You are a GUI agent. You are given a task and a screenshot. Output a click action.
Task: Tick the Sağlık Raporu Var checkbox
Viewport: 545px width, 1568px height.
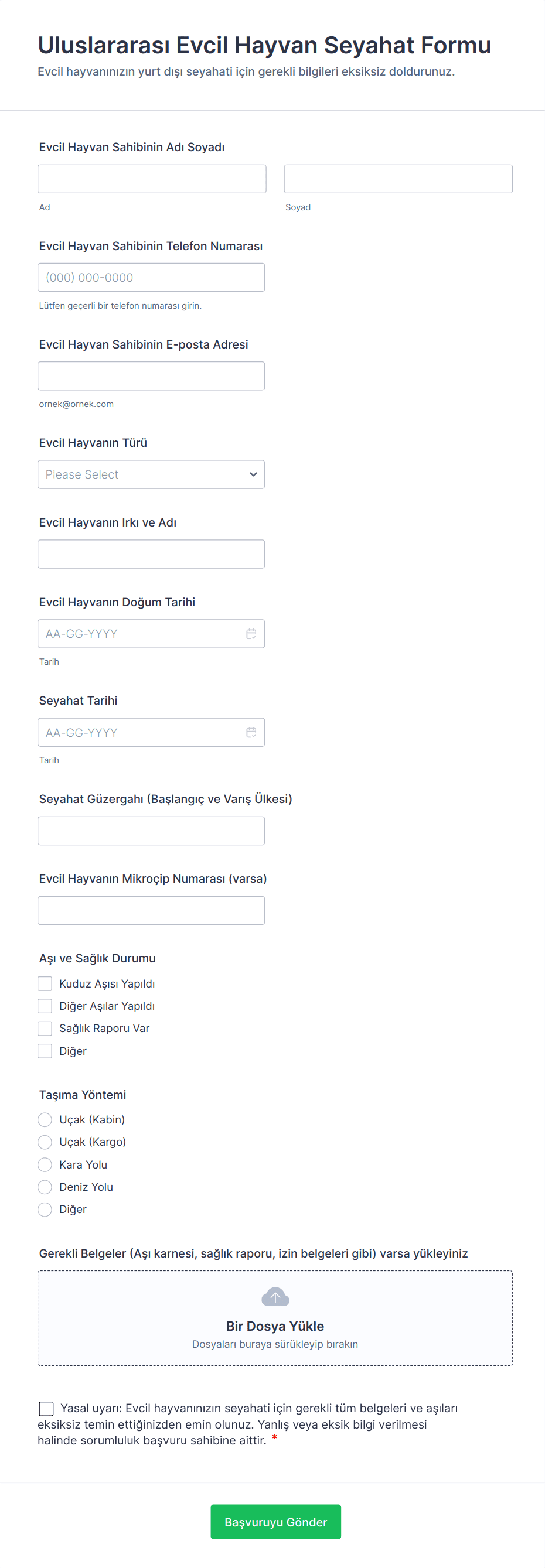45,1028
